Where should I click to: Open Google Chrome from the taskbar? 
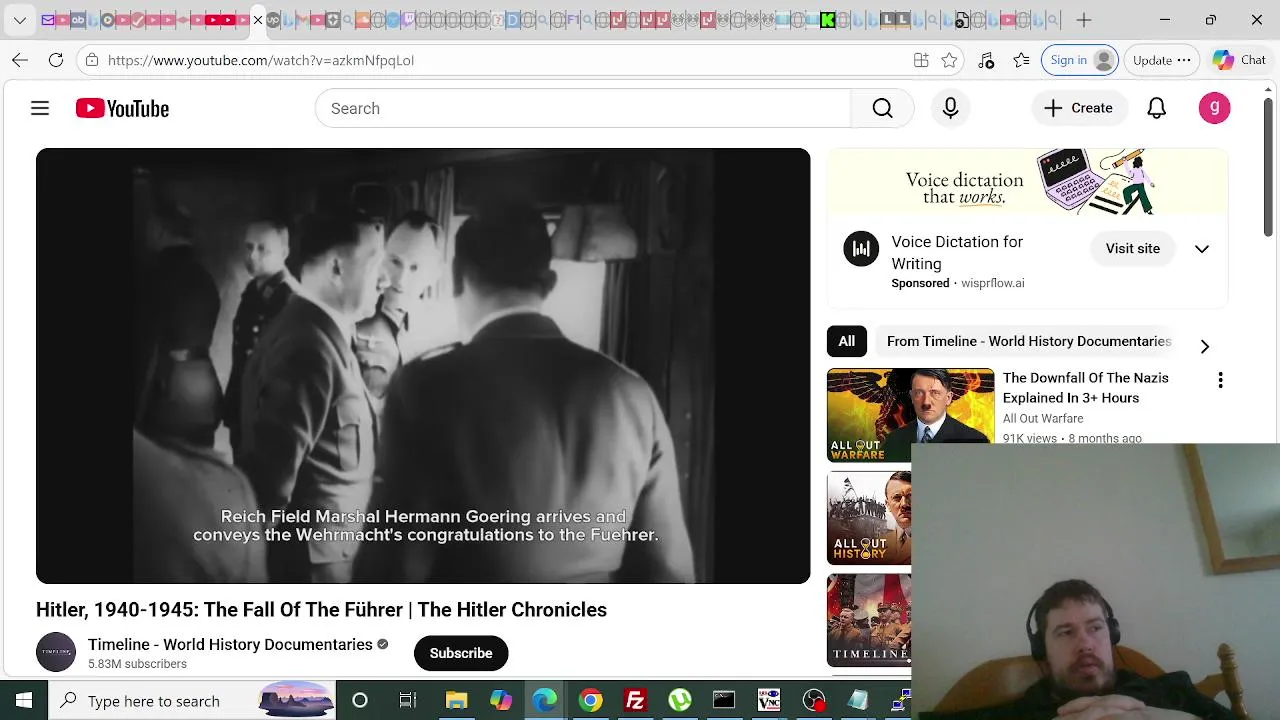(x=591, y=701)
